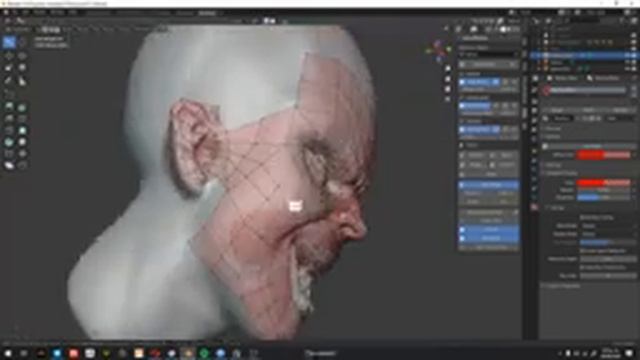
Task: Select the Poly Build tool
Action: [22, 131]
